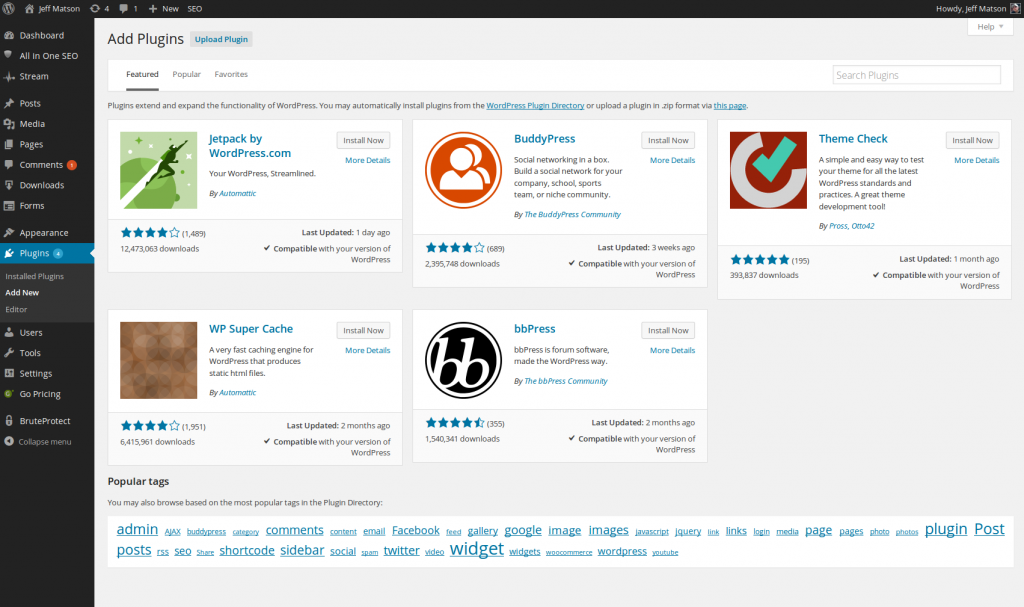Screen dimensions: 1024x607
Task: Click the 'twitter' popular tag
Action: pyautogui.click(x=402, y=551)
